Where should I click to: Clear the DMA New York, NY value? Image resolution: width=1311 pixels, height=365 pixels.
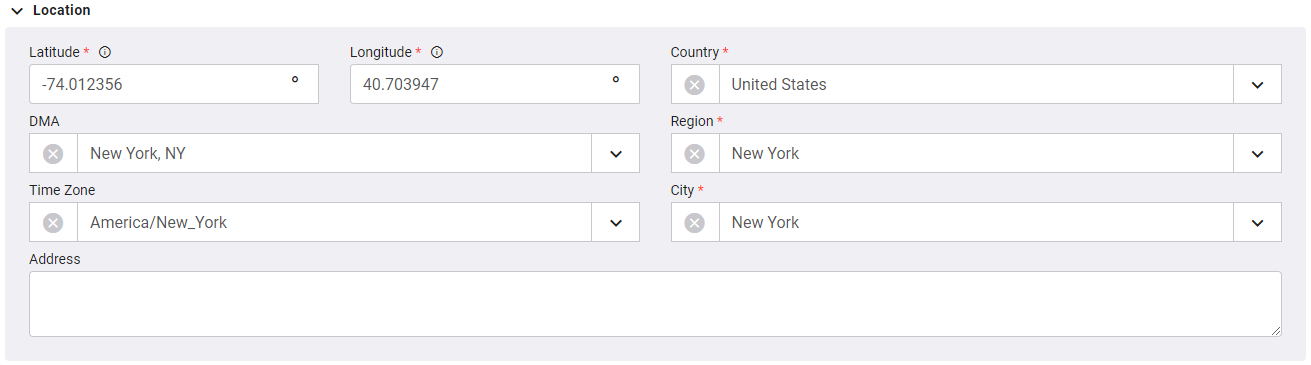point(53,154)
